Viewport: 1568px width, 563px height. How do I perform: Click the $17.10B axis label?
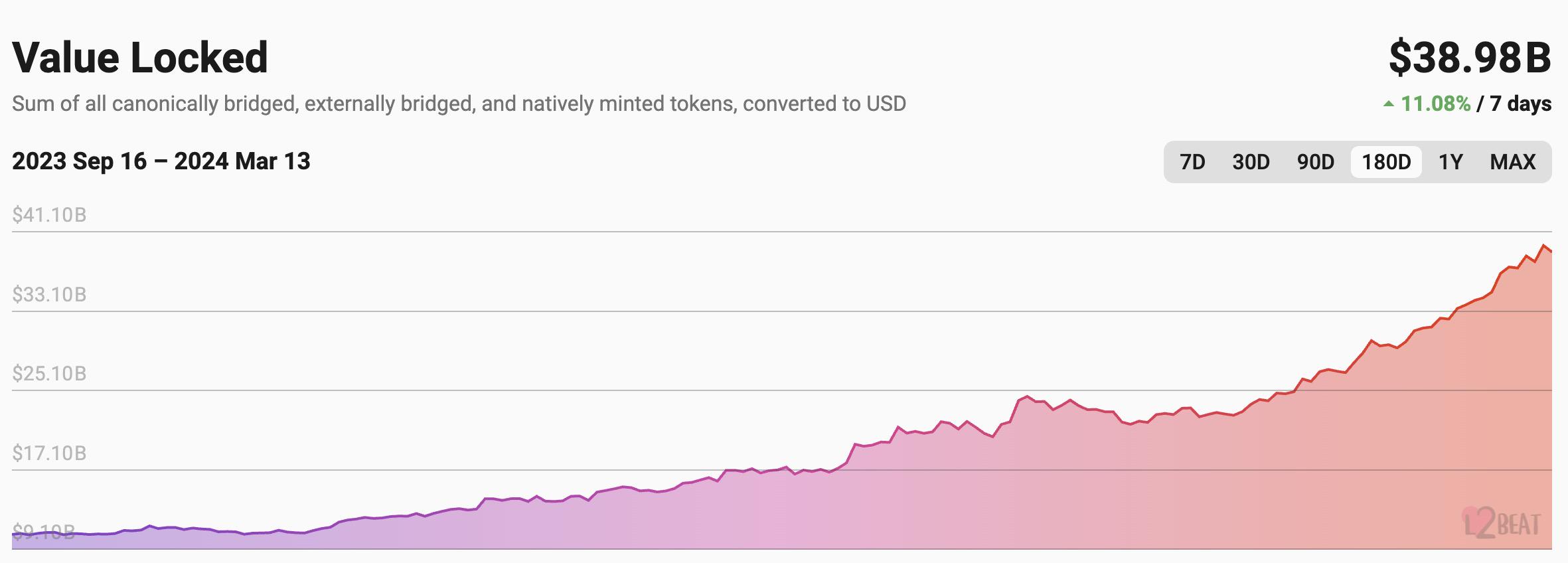click(x=49, y=453)
